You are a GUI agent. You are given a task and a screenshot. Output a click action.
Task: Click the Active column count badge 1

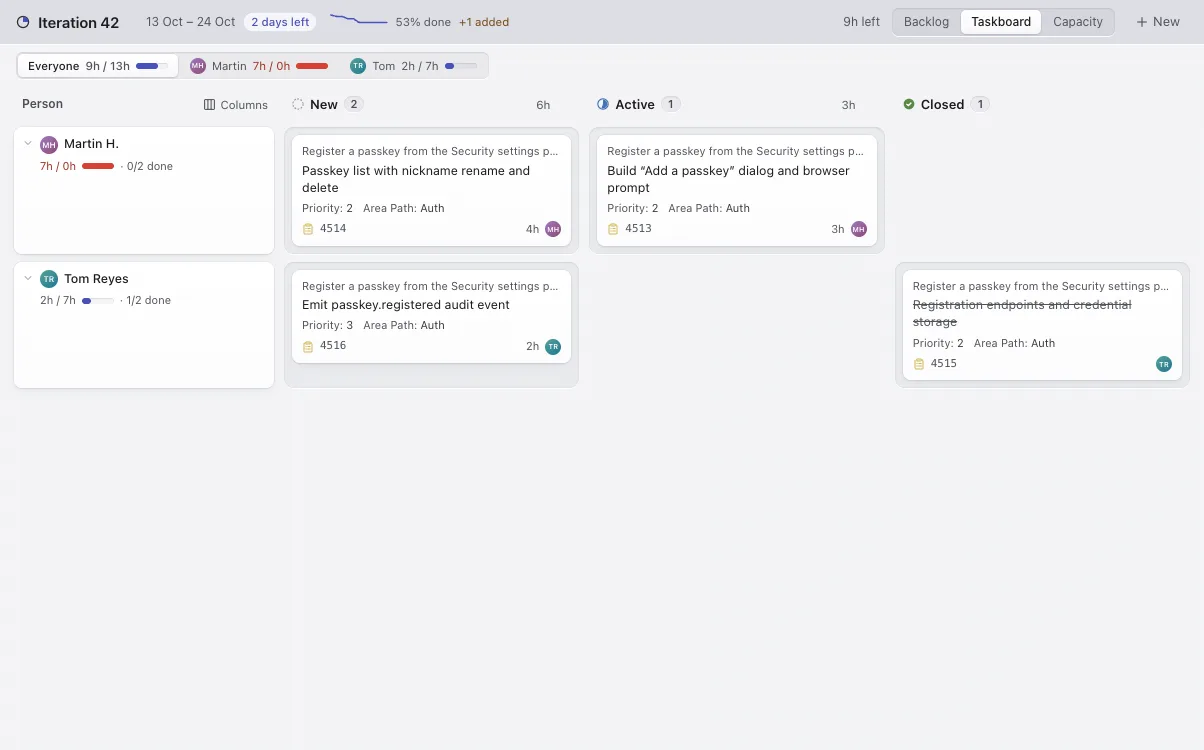coord(671,104)
